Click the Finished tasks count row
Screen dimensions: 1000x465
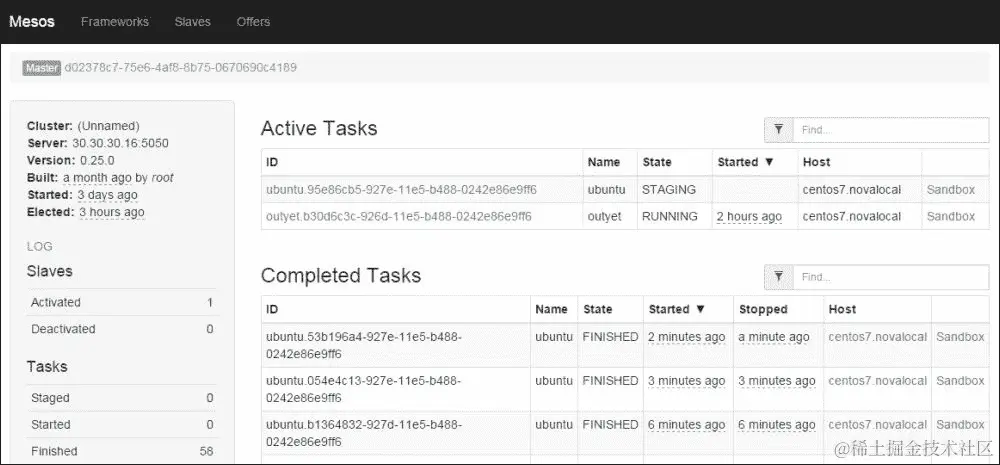pos(122,451)
